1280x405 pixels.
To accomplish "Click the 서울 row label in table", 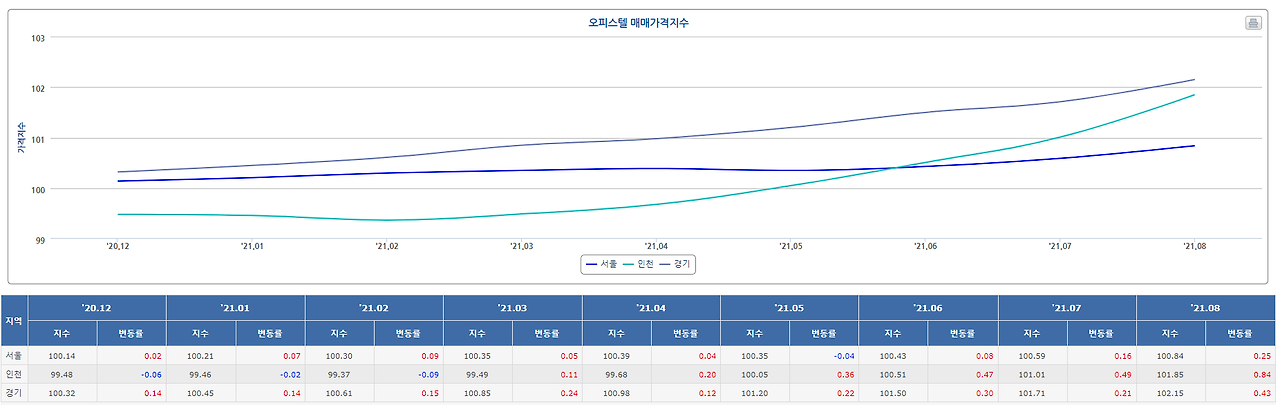I will (x=14, y=355).
